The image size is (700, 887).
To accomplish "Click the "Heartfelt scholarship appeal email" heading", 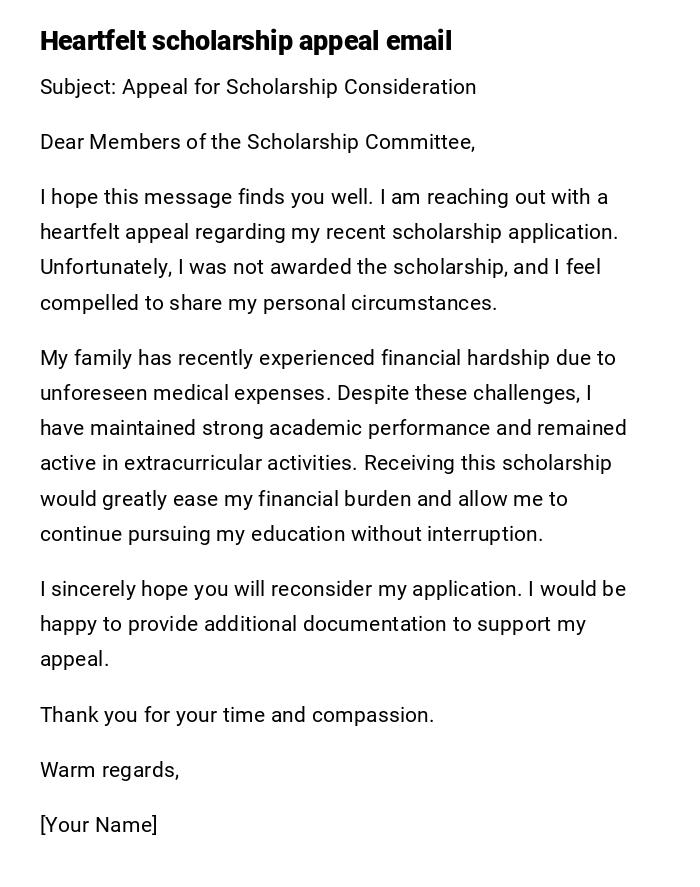I will click(x=246, y=41).
